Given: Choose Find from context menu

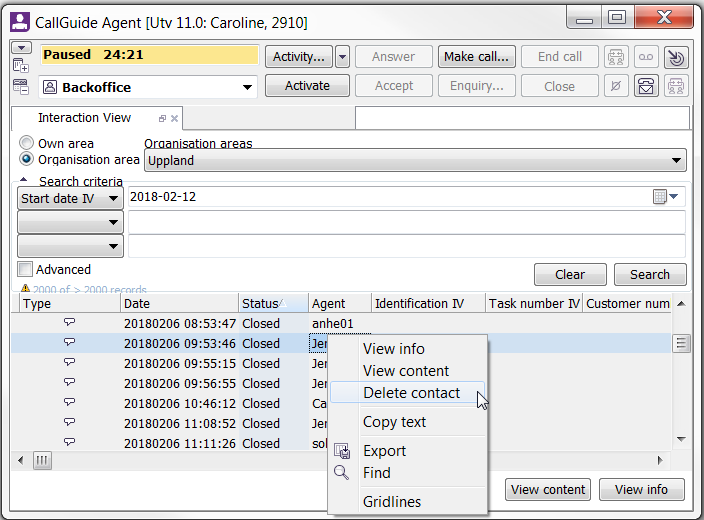Looking at the screenshot, I should coord(377,473).
